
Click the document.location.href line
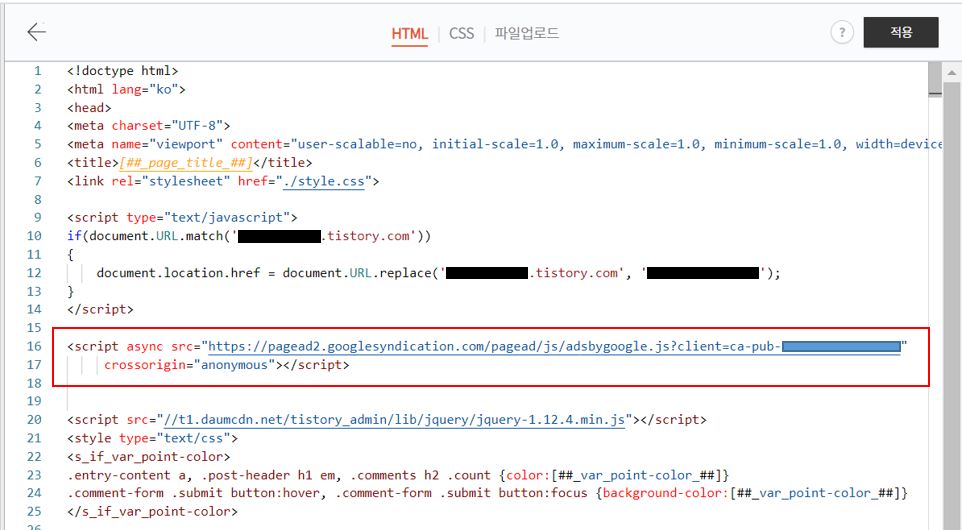coord(439,273)
